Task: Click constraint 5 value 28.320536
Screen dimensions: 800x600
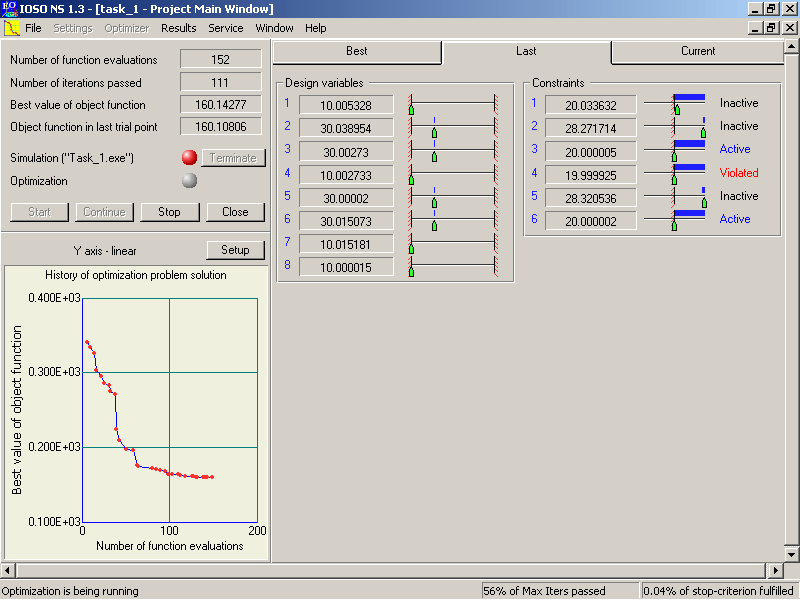Action: (591, 198)
